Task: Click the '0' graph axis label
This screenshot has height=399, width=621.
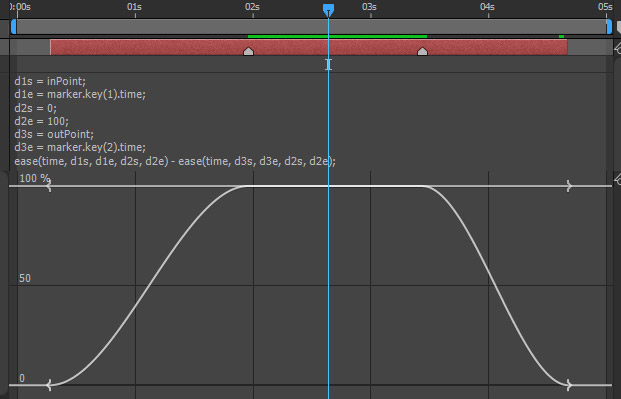Action: click(x=22, y=378)
